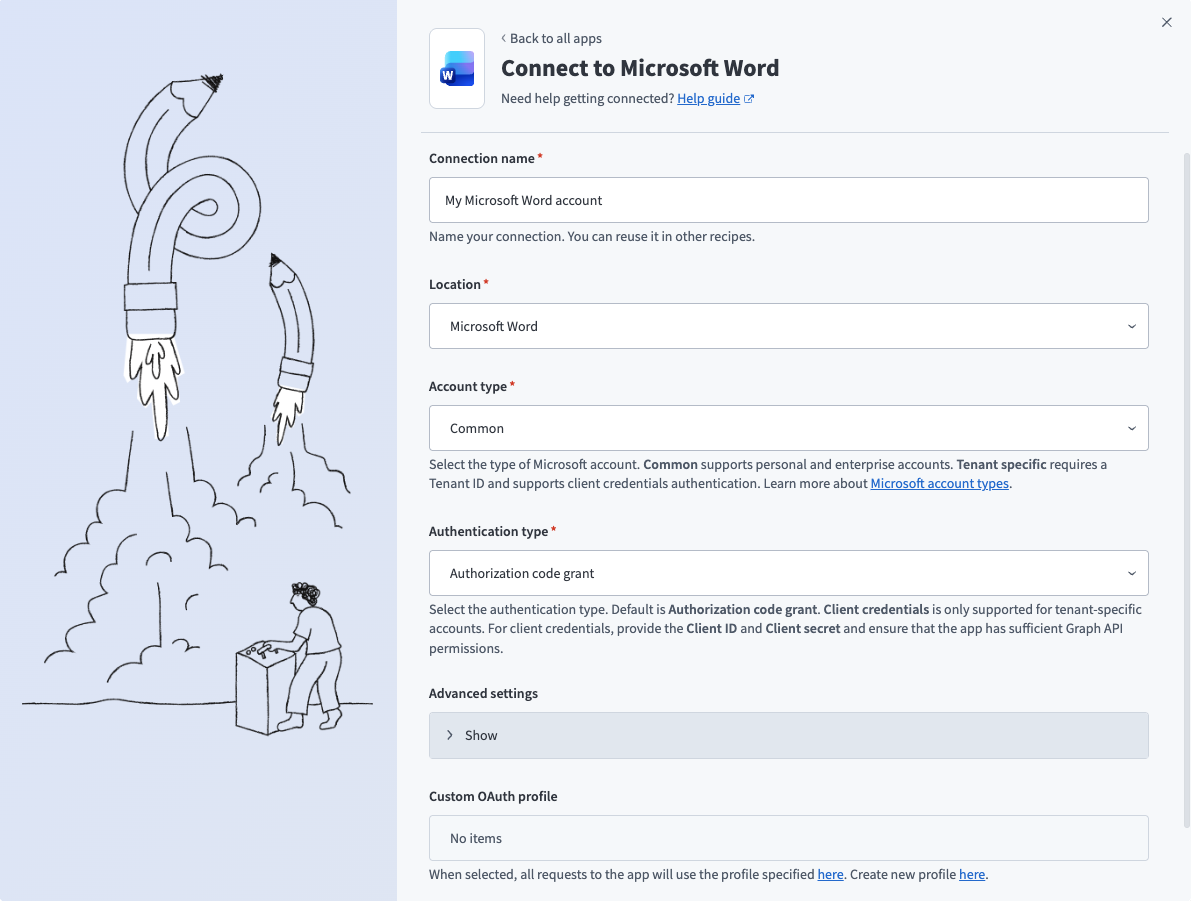Click the 'Authentication type' label
This screenshot has height=901, width=1191.
pos(488,531)
